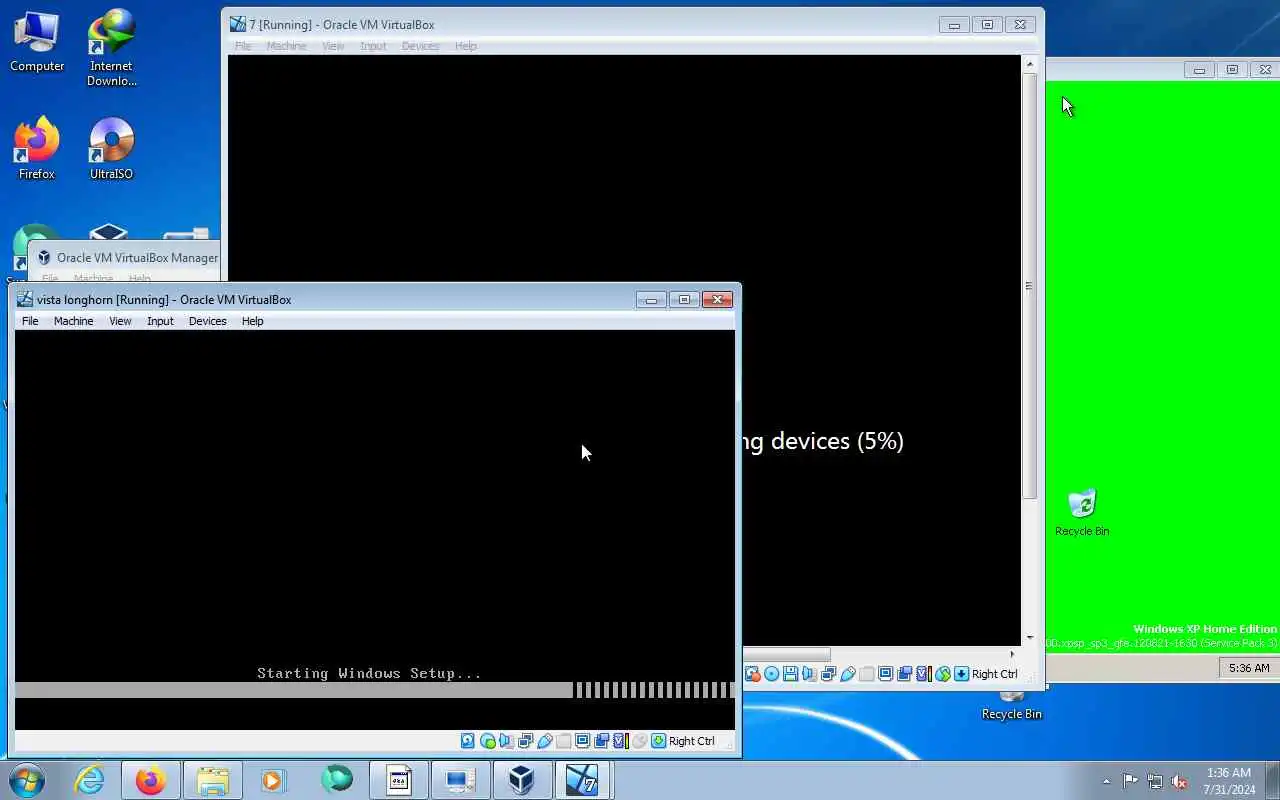
Task: Click the XP guest clock showing 5:36 AM
Action: pyautogui.click(x=1249, y=668)
